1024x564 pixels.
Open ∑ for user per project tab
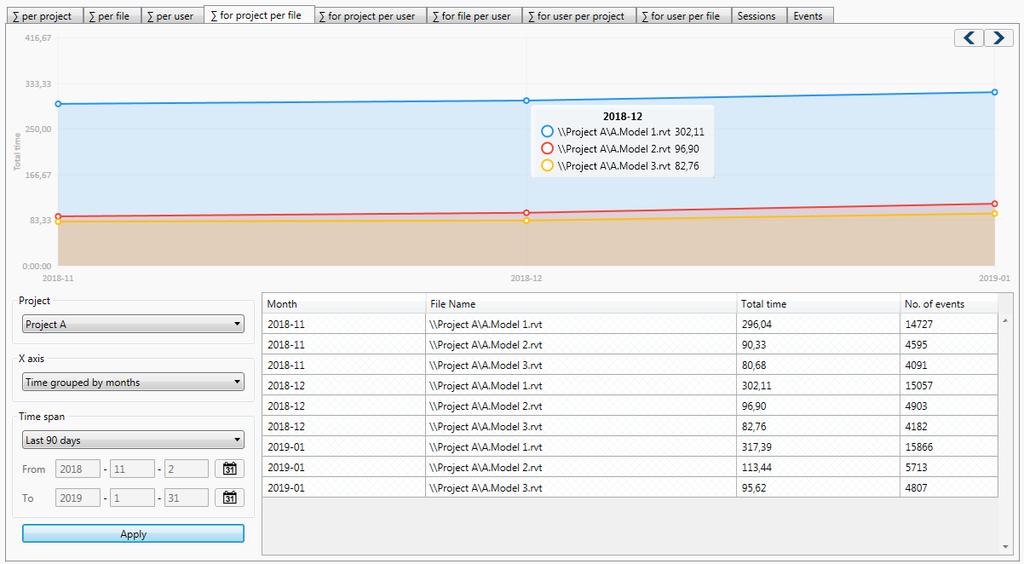(x=579, y=16)
